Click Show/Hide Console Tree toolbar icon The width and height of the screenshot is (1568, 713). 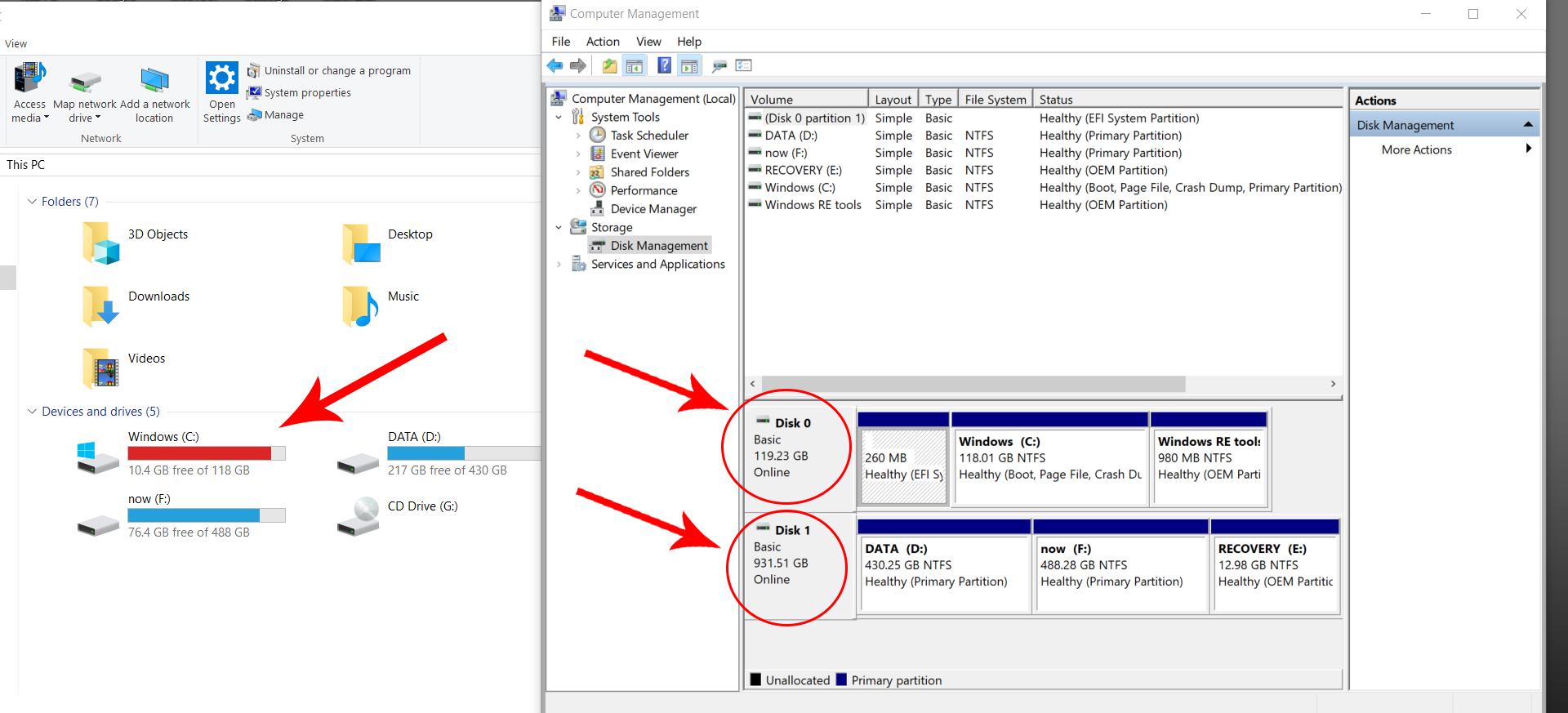[x=635, y=65]
